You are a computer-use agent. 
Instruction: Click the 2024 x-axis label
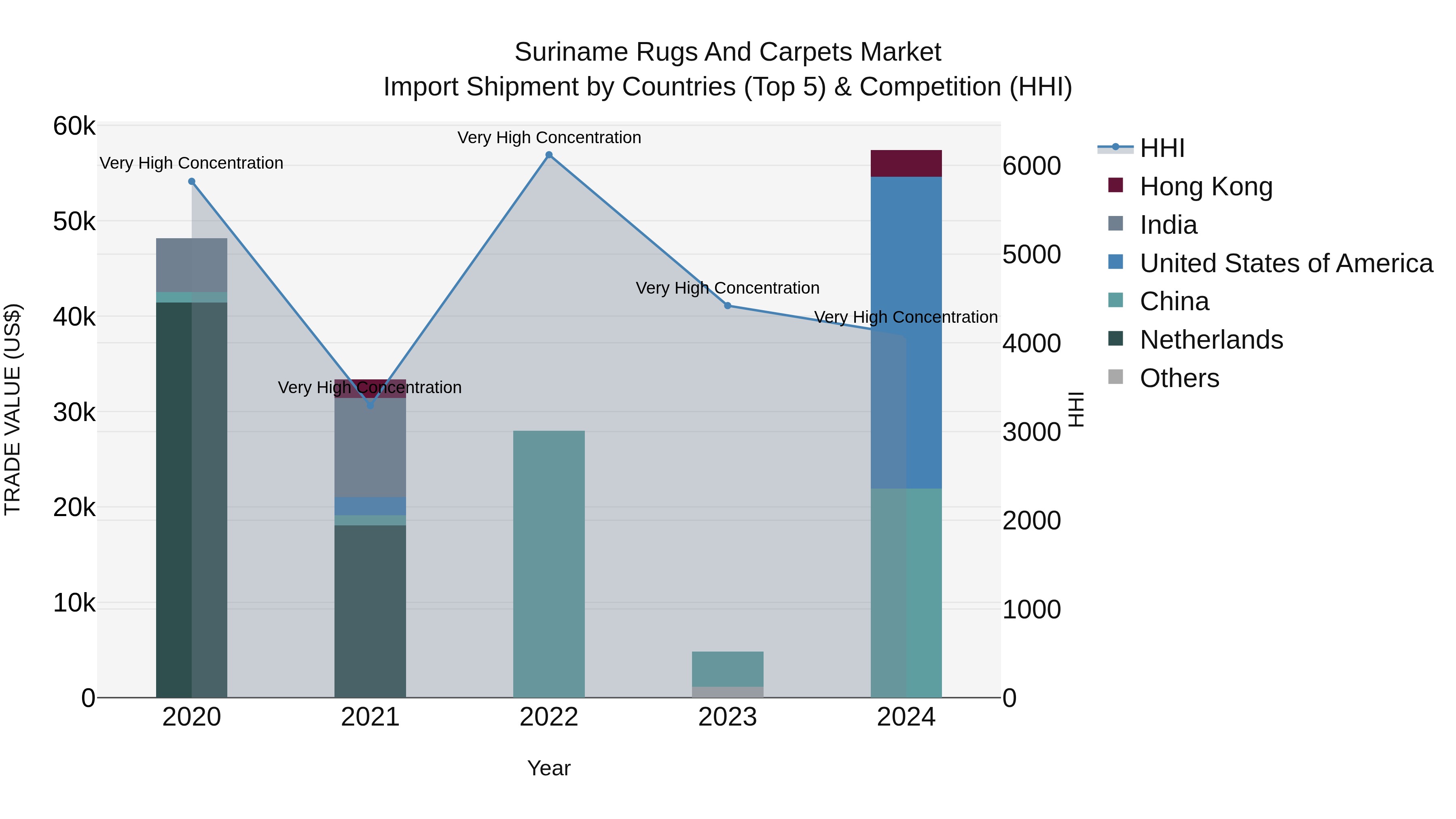[x=906, y=717]
